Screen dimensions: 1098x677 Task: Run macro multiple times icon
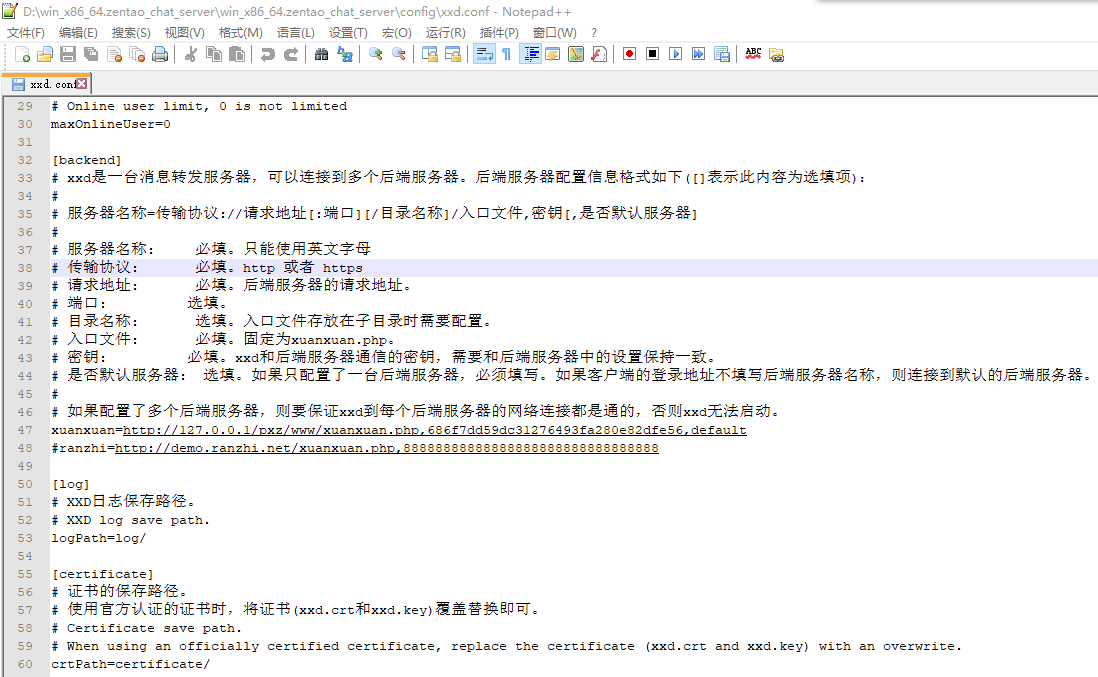click(x=699, y=54)
